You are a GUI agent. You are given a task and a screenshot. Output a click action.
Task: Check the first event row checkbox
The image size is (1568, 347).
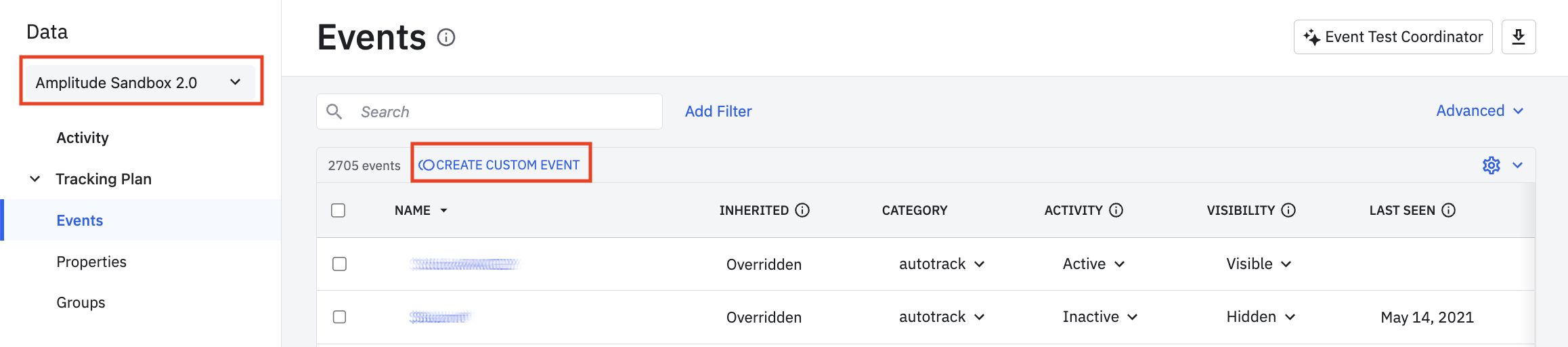(339, 264)
